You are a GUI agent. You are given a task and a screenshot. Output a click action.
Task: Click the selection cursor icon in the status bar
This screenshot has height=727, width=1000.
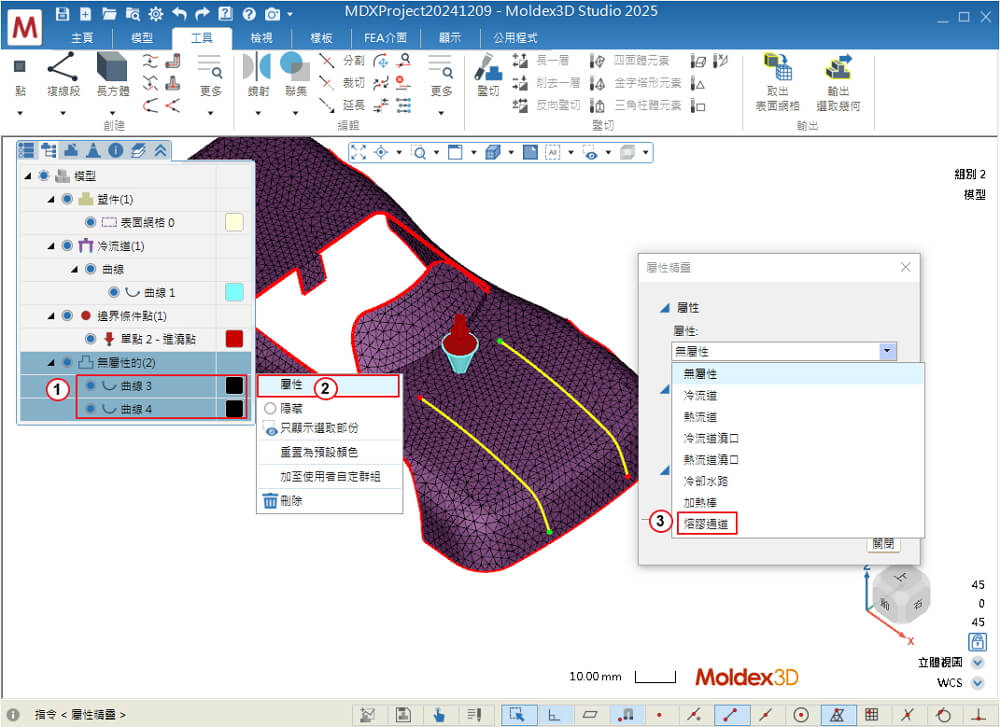[x=517, y=715]
